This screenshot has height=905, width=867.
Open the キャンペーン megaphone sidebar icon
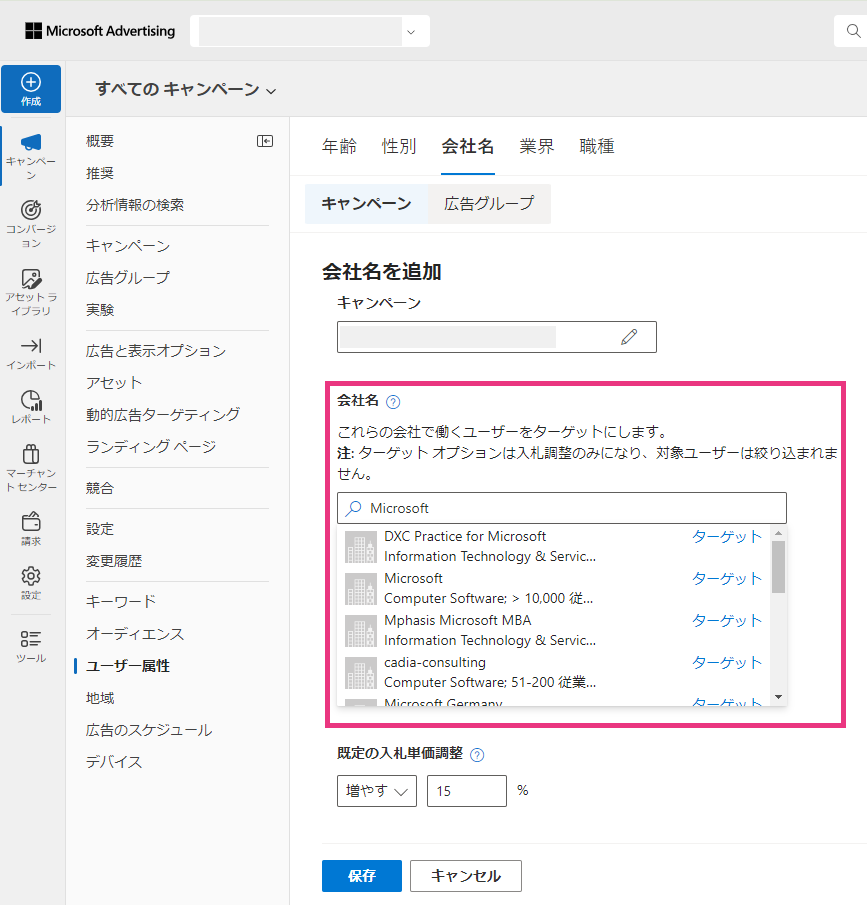[x=31, y=143]
